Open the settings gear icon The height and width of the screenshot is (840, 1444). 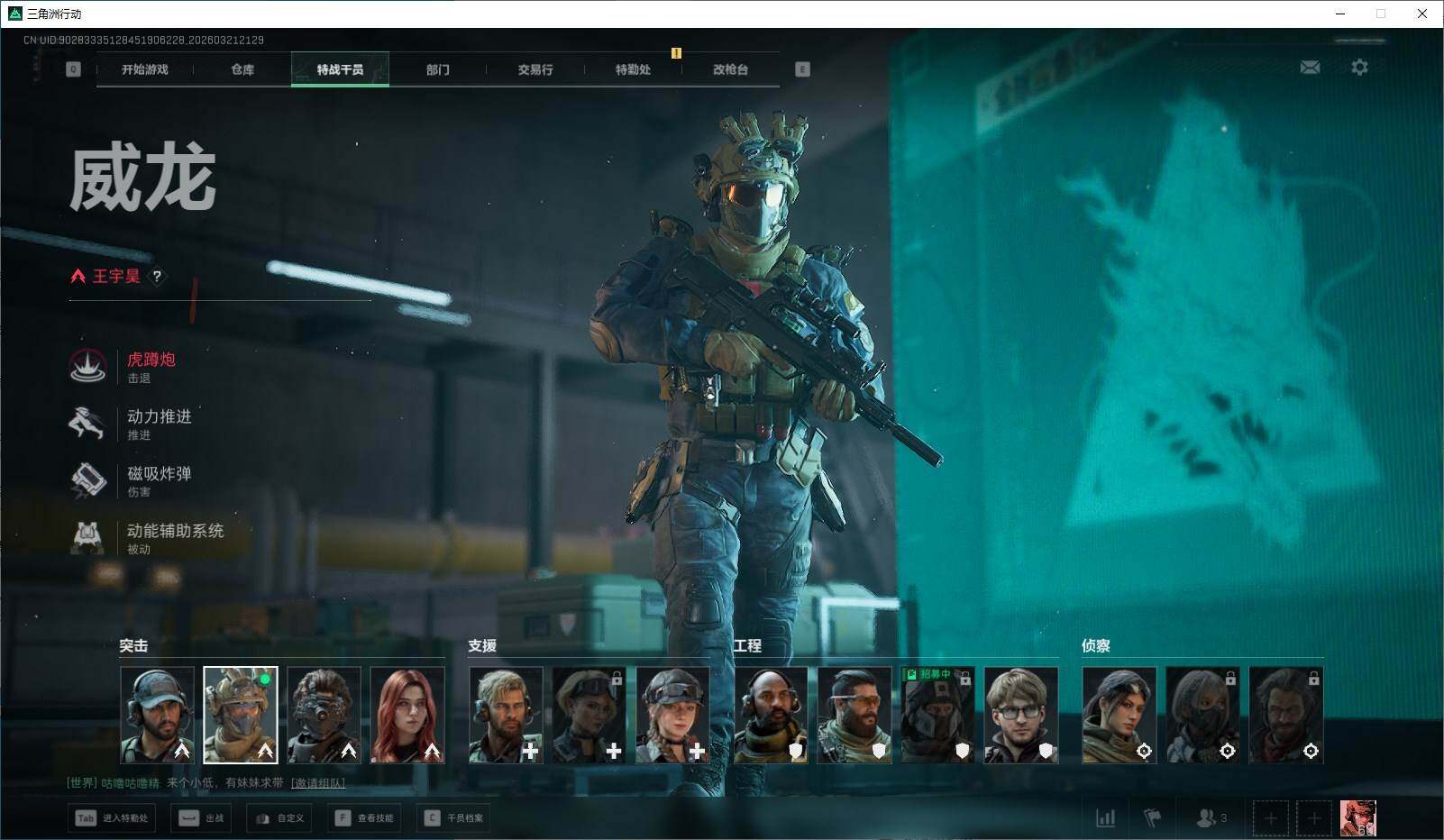[x=1359, y=67]
